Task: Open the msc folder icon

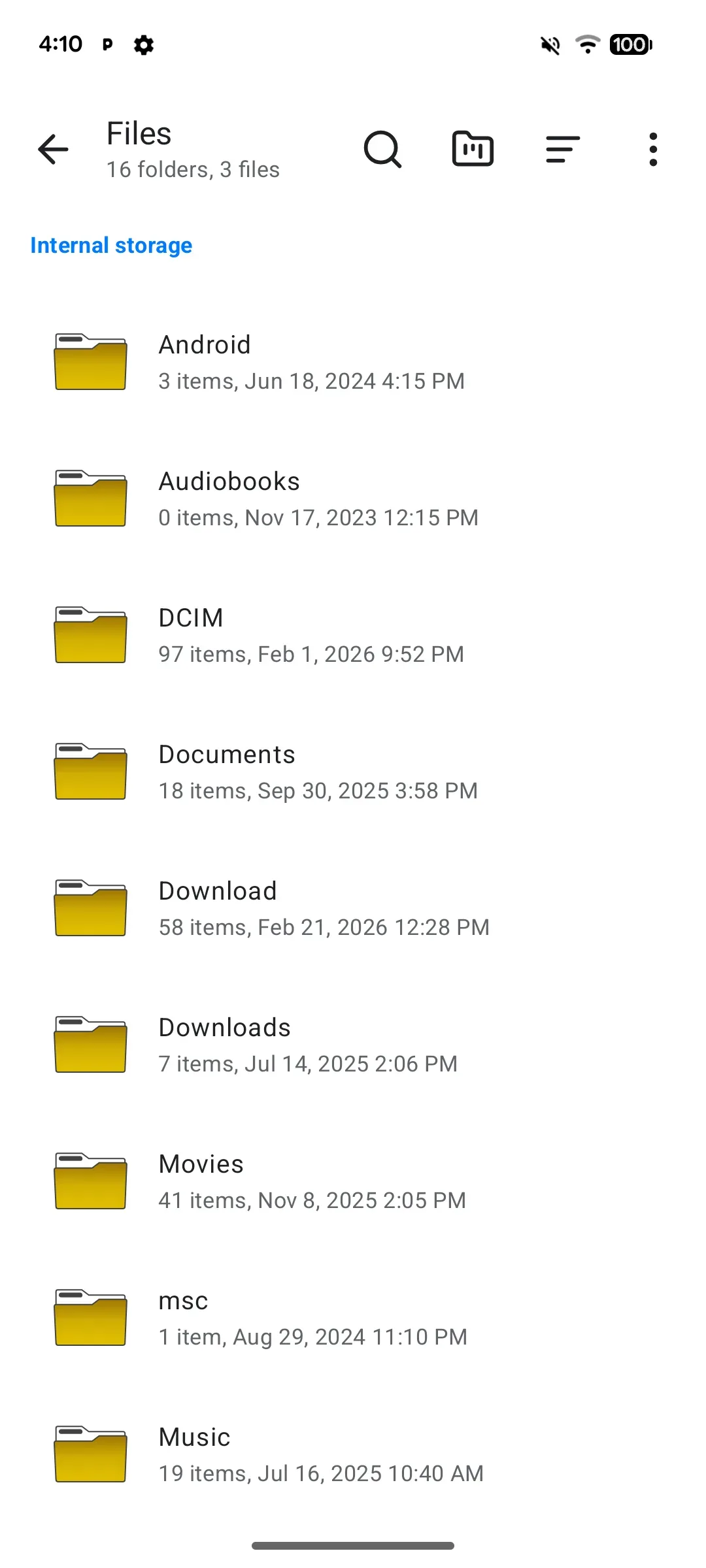Action: click(90, 1317)
